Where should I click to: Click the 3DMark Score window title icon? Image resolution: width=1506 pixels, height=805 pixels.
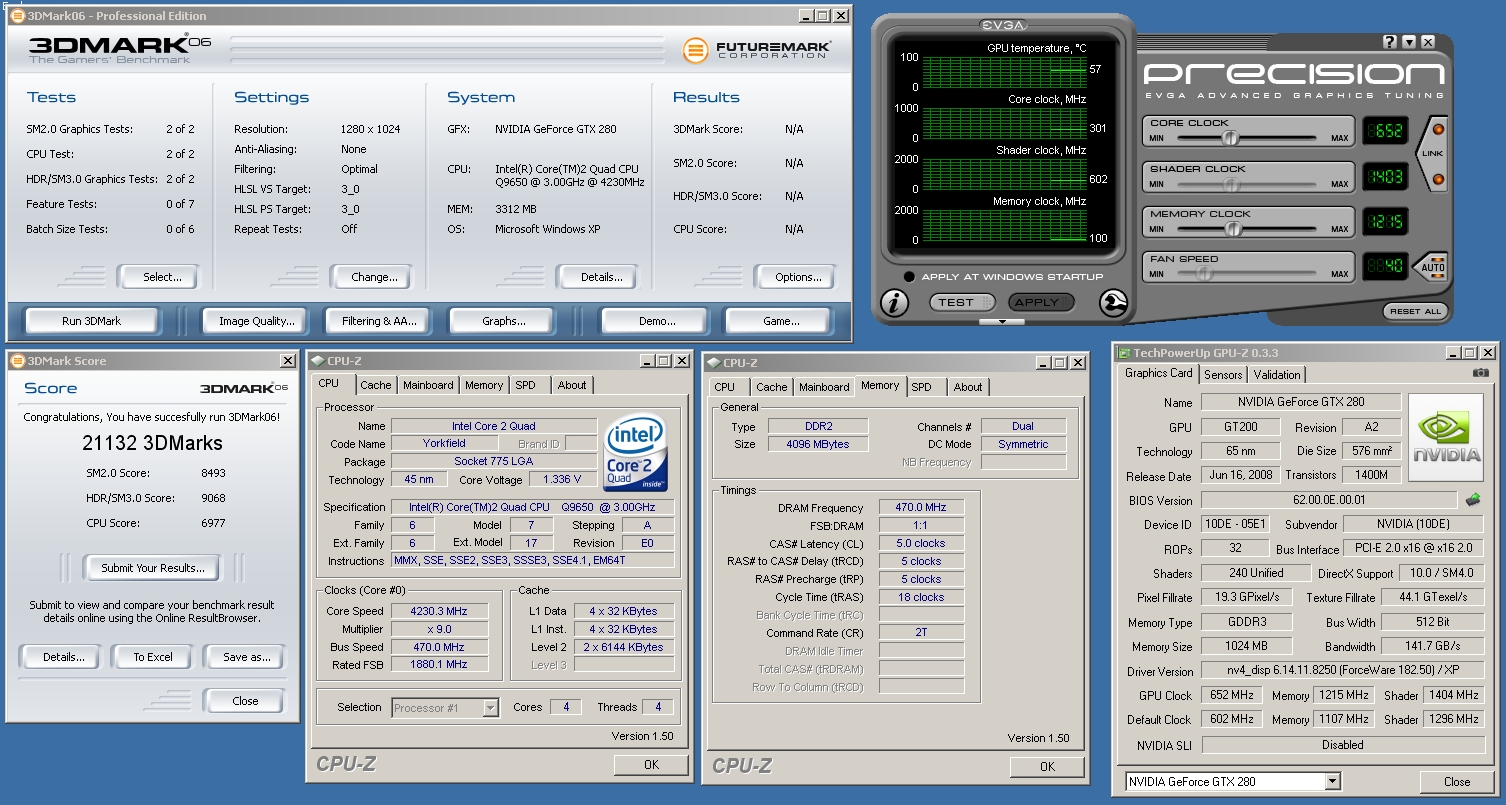point(17,361)
